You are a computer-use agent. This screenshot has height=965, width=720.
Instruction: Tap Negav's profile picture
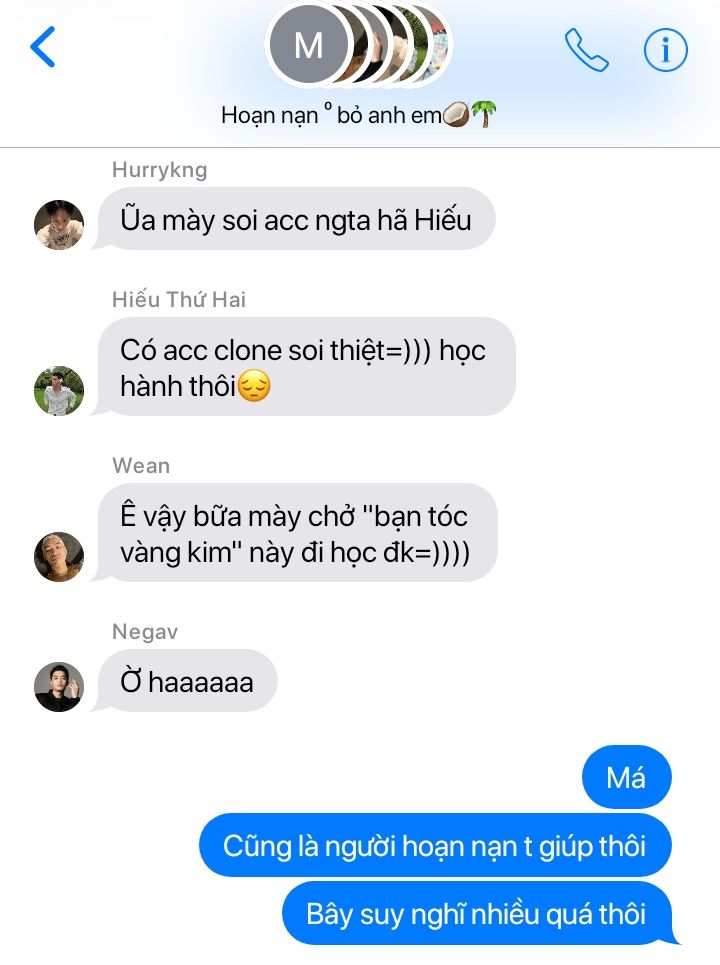coord(59,687)
